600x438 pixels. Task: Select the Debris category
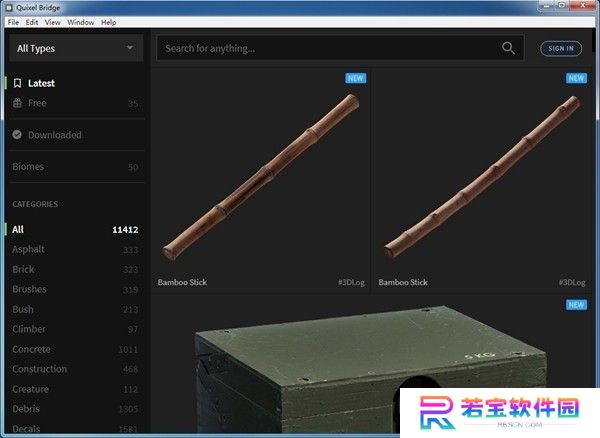[x=75, y=409]
